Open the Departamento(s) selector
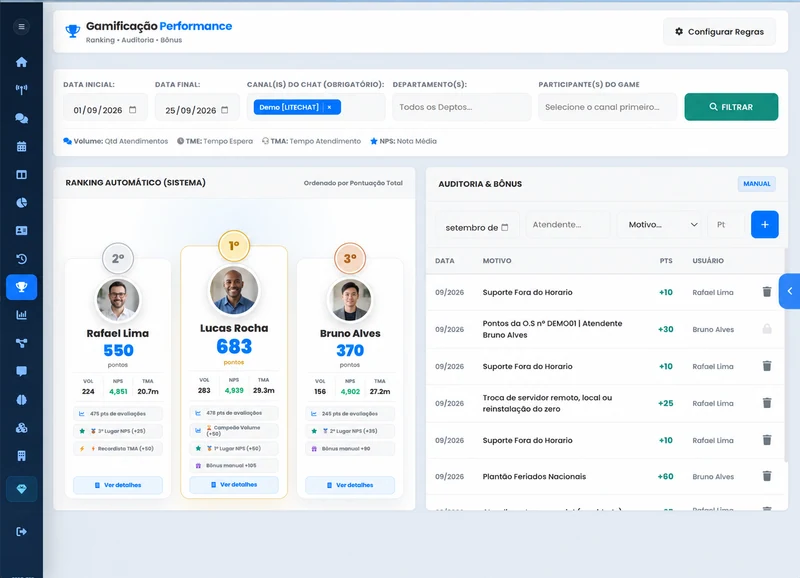The image size is (800, 578). (461, 107)
